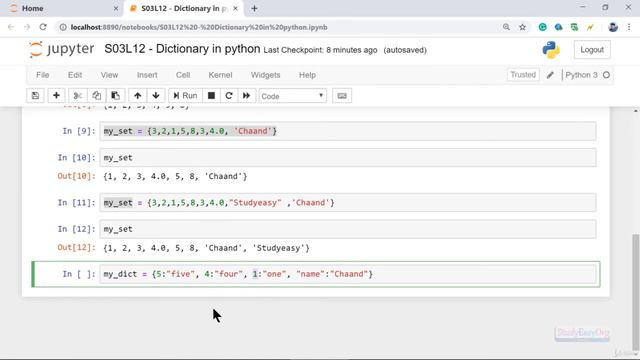The height and width of the screenshot is (360, 640).
Task: Reload the page
Action: 43,27
